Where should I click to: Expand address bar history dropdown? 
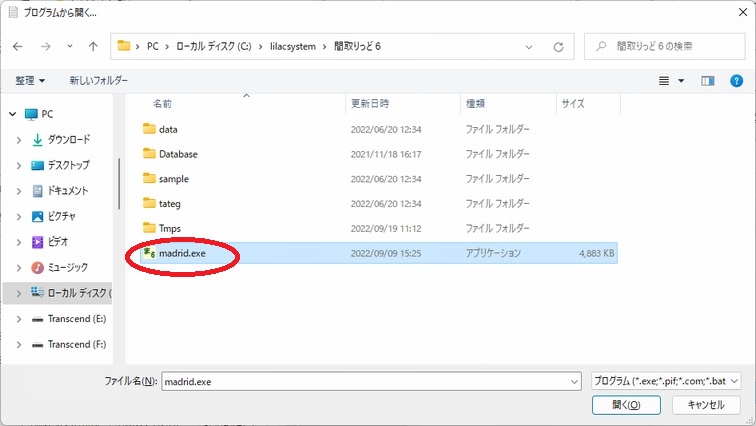point(529,47)
